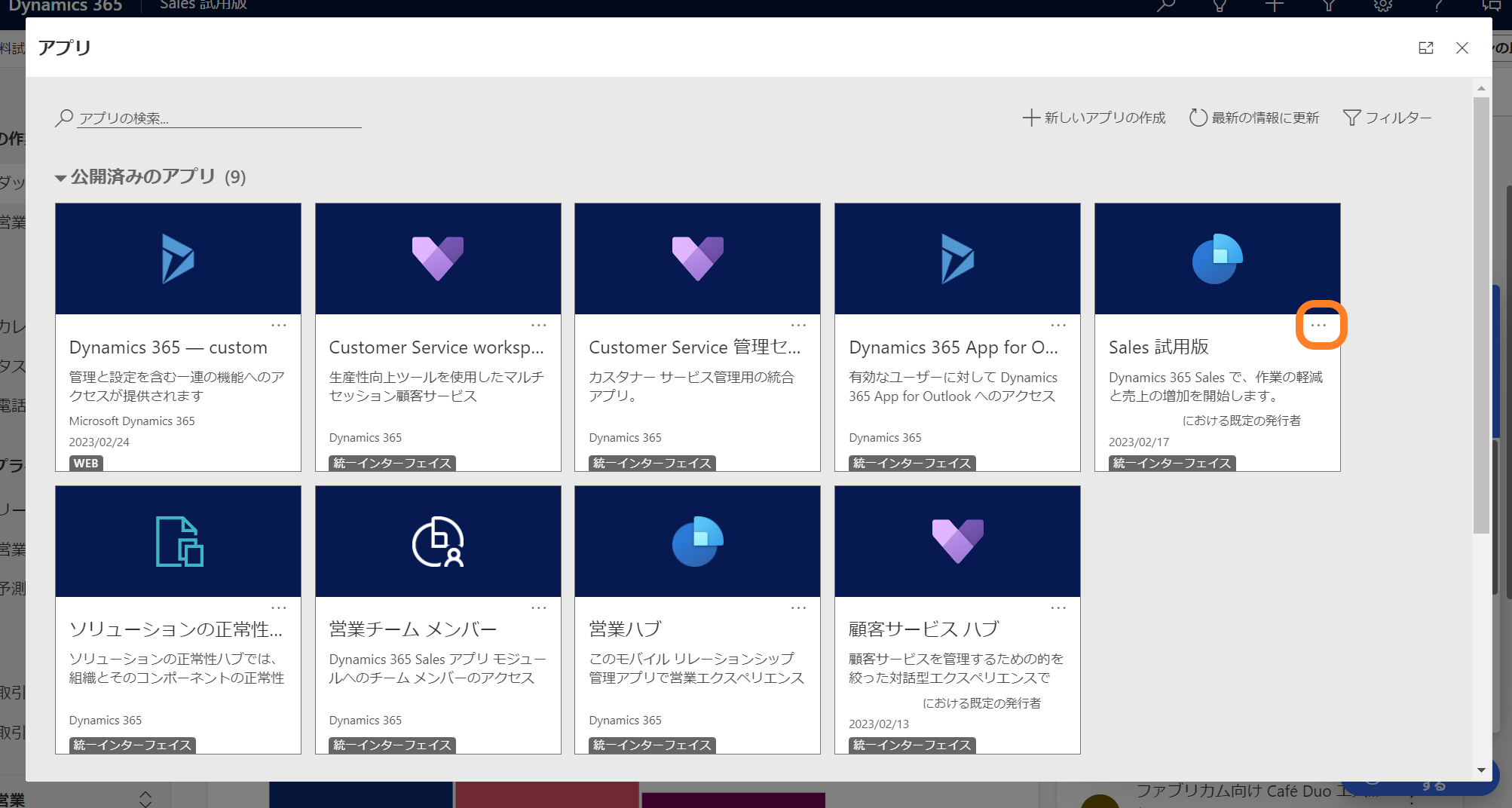Open more options for Dynamics 365 — custom app
Screen dimensions: 1512x808
click(279, 326)
